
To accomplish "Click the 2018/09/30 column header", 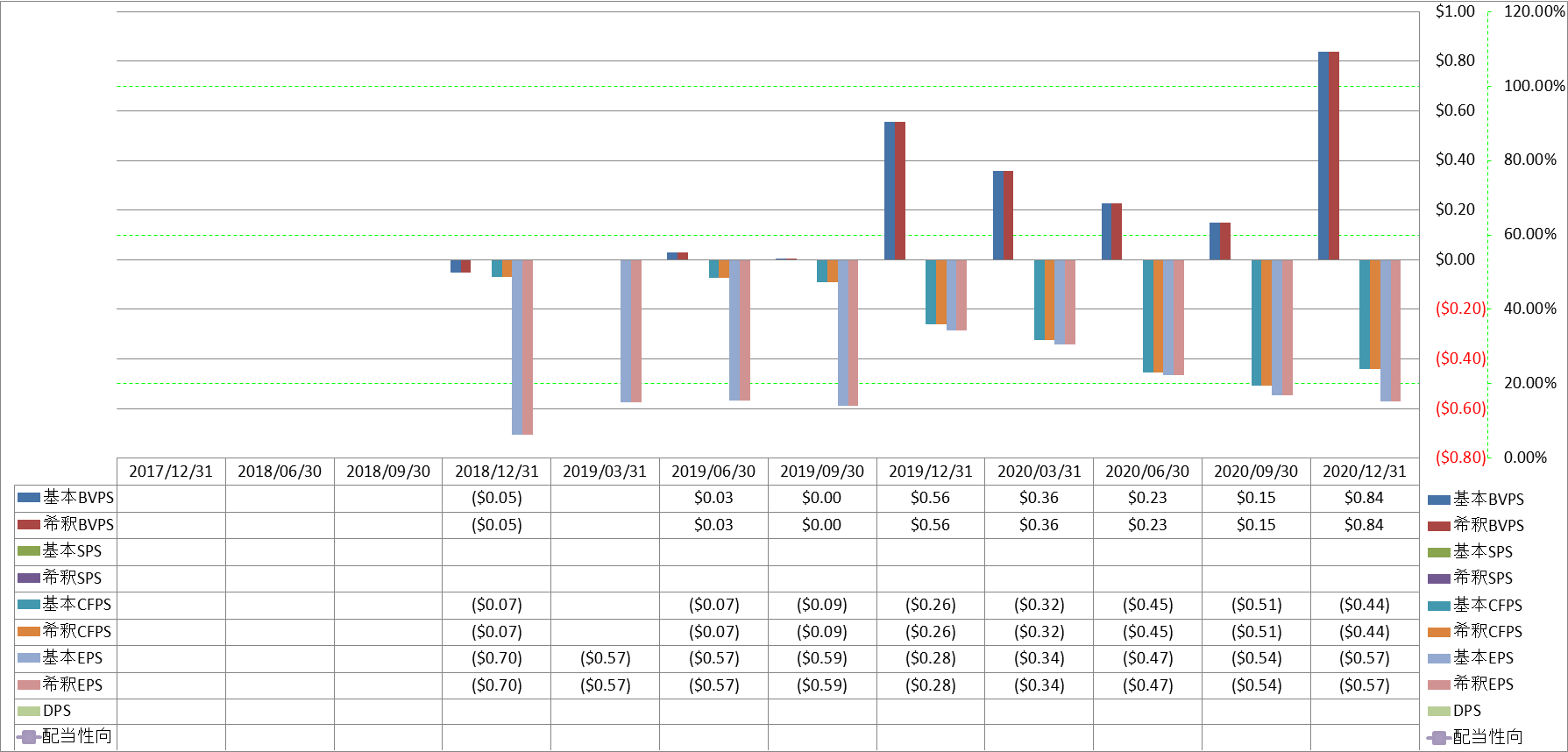I will 388,471.
